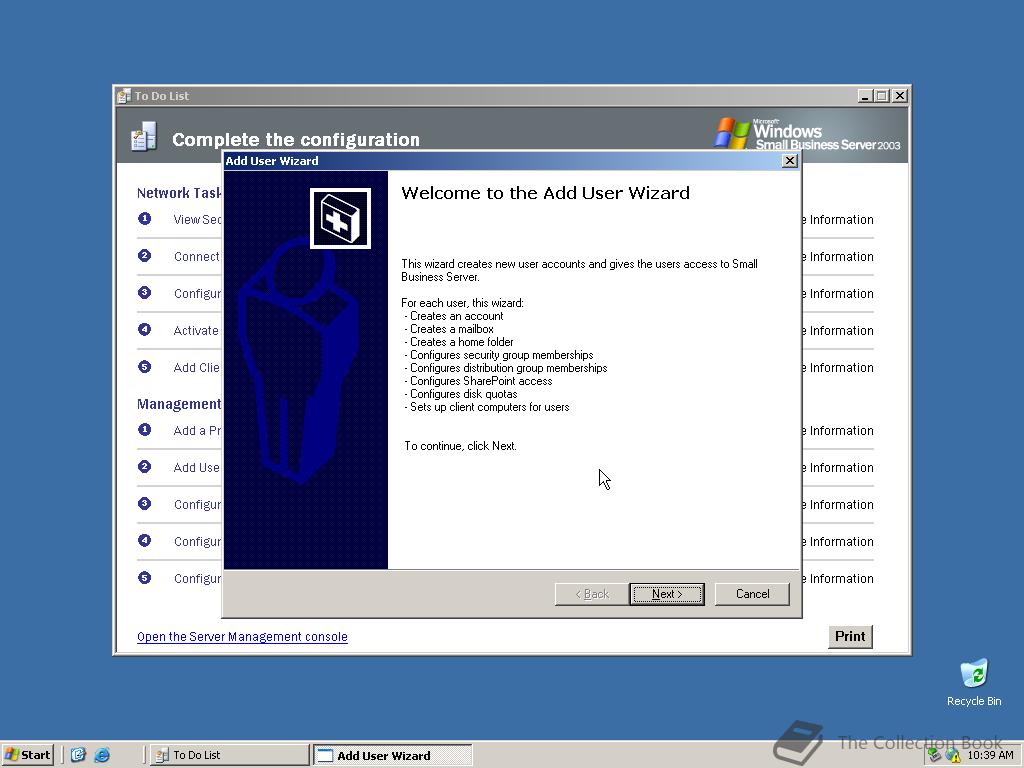Screen dimensions: 1024x768
Task: Click step 5 bullet beside Add Clie
Action: tap(144, 367)
